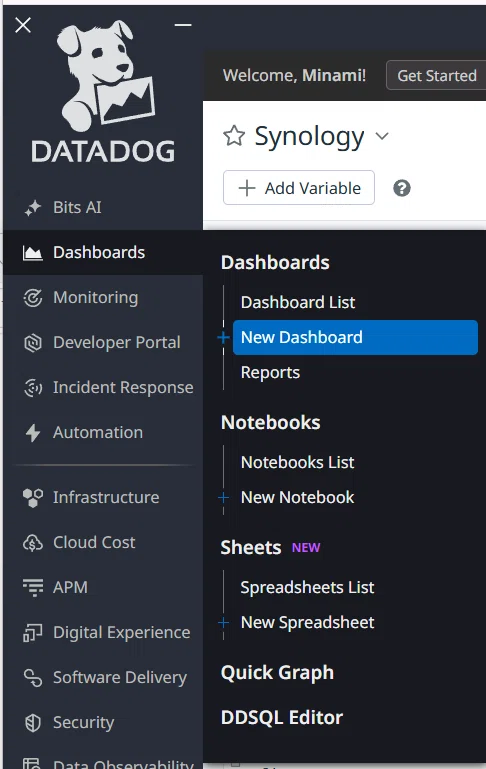Select New Dashboard in the submenu
The width and height of the screenshot is (486, 769).
point(355,337)
